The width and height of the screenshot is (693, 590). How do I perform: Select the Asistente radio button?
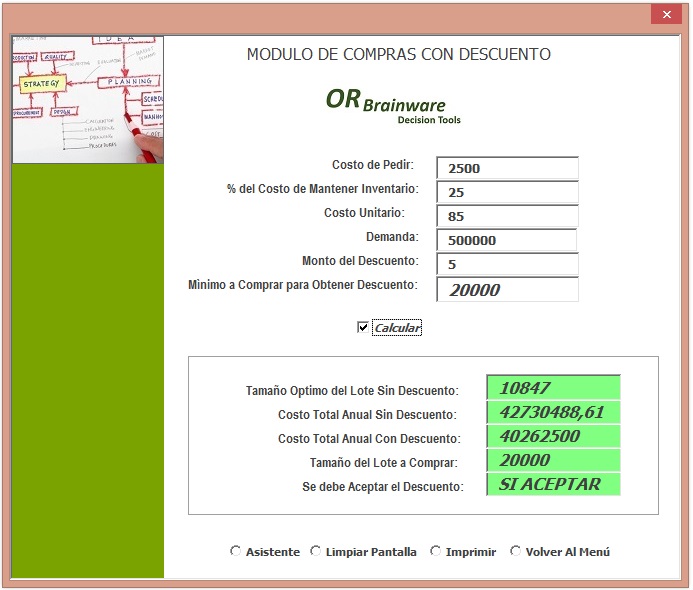tap(236, 551)
